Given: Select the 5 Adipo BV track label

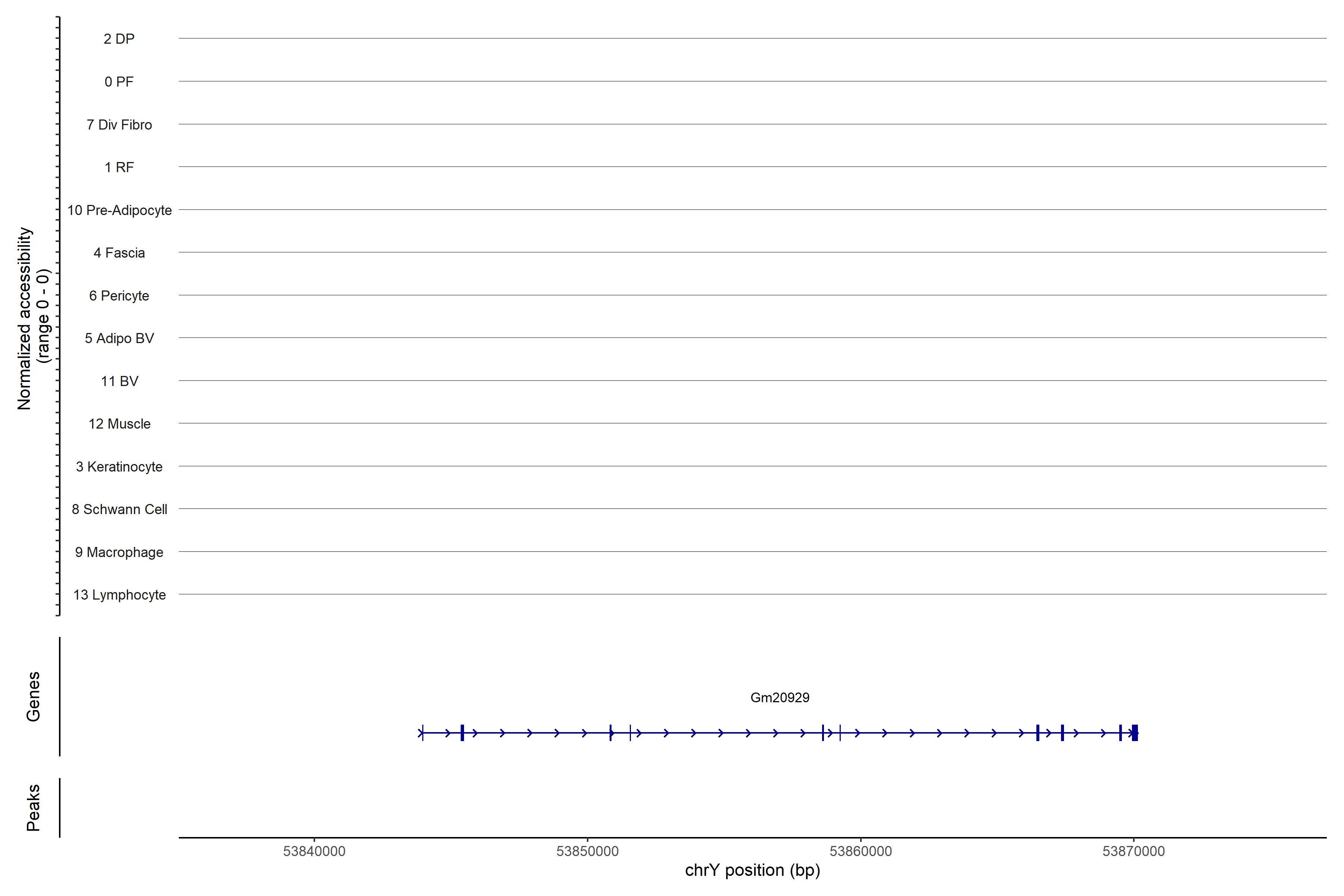Looking at the screenshot, I should pyautogui.click(x=119, y=338).
